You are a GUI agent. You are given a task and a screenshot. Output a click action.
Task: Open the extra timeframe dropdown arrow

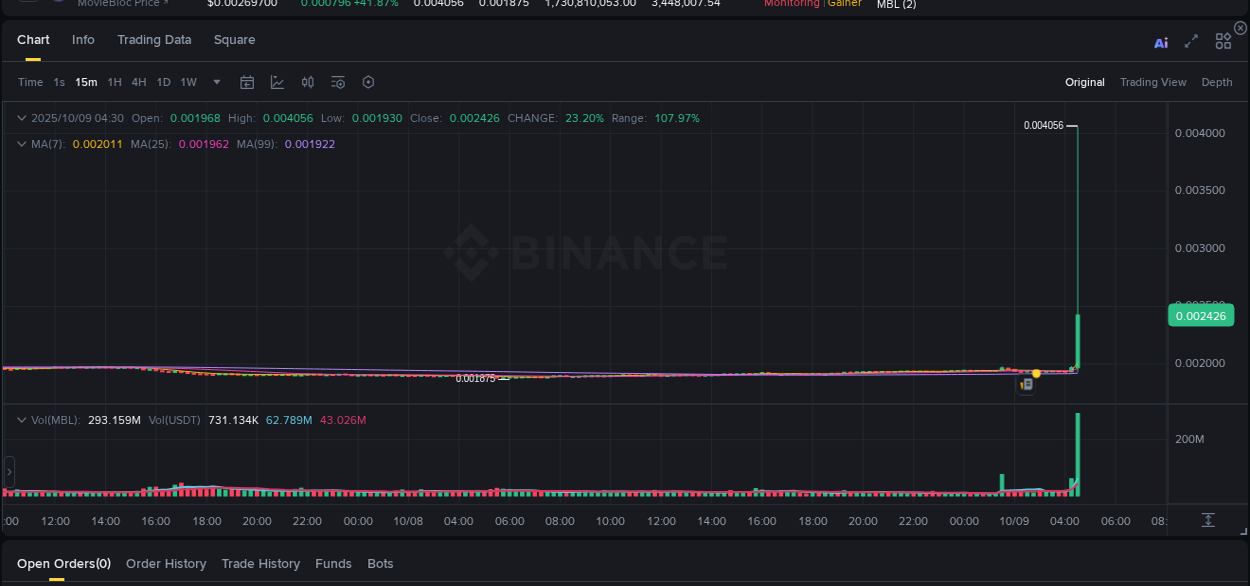point(216,82)
